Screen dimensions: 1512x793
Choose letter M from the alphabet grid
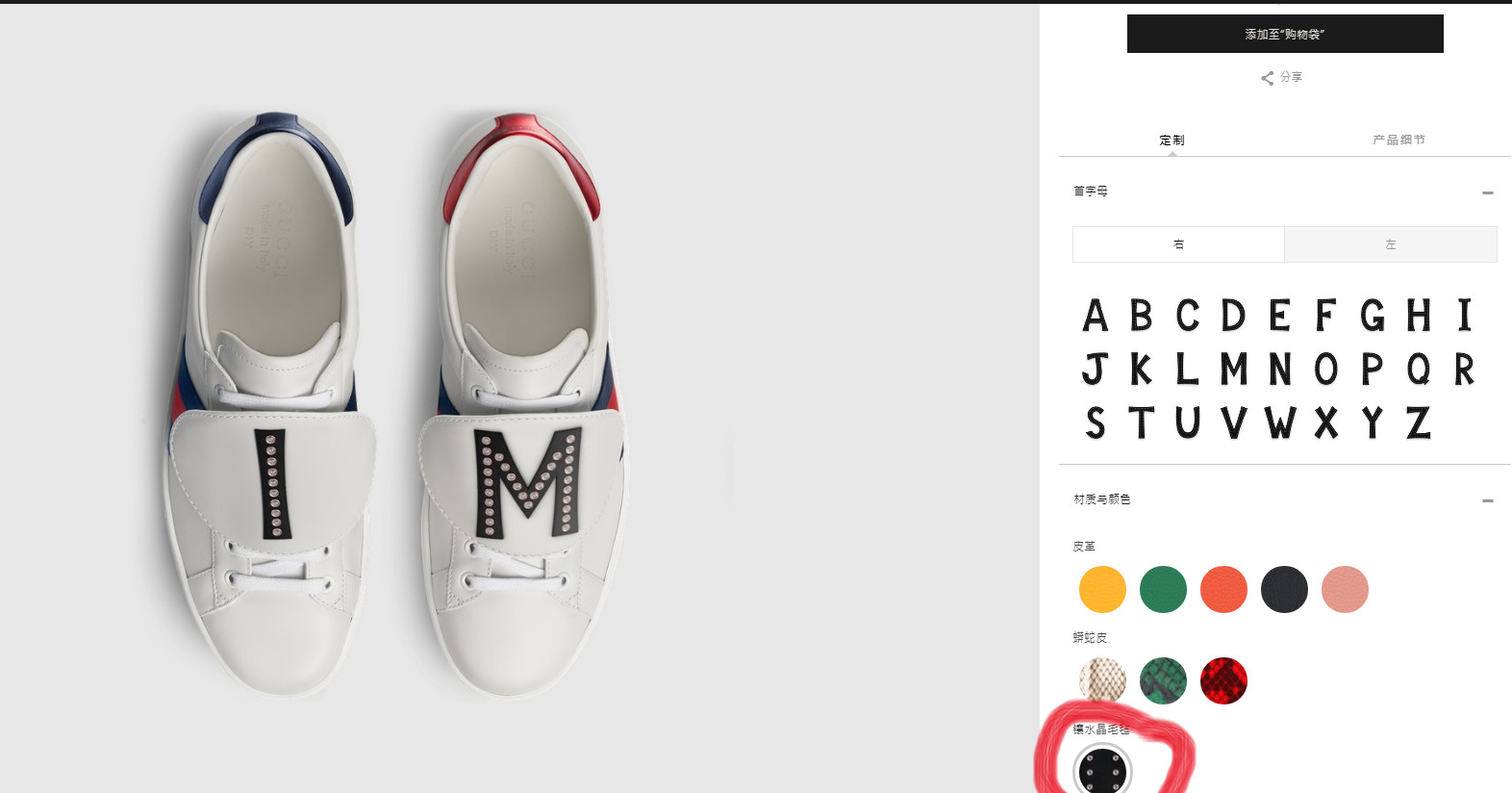coord(1234,370)
